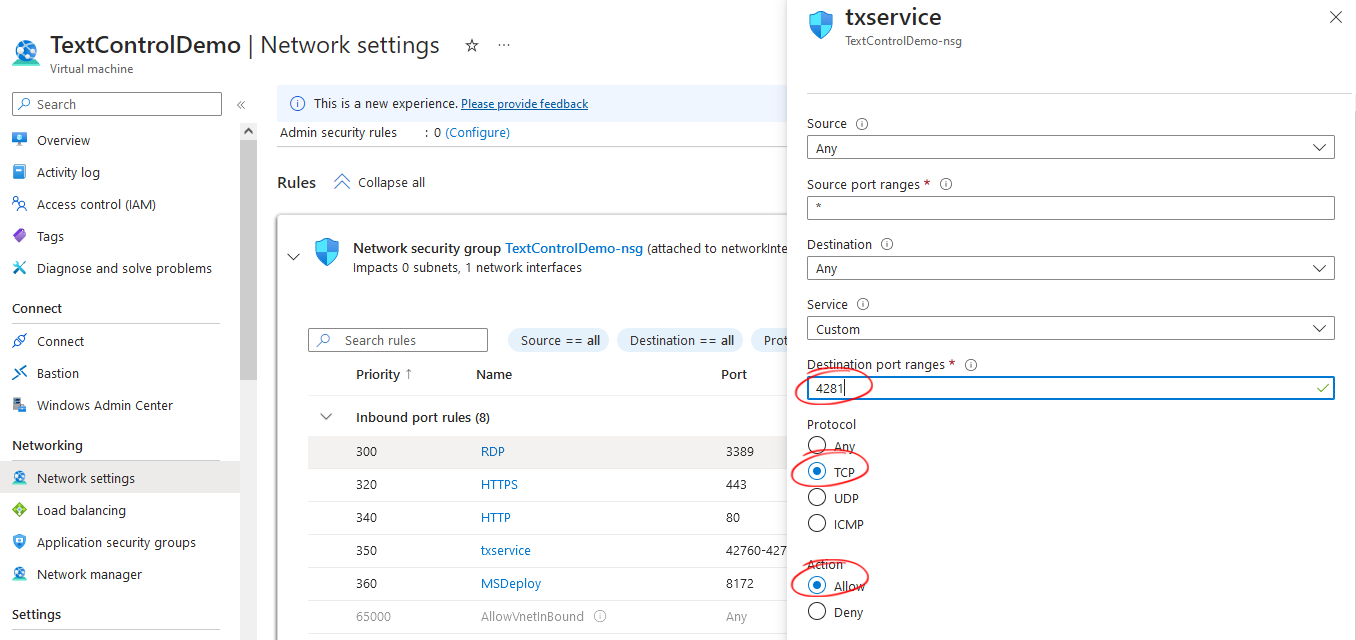Click the info icon beside Source port ranges

[x=946, y=184]
